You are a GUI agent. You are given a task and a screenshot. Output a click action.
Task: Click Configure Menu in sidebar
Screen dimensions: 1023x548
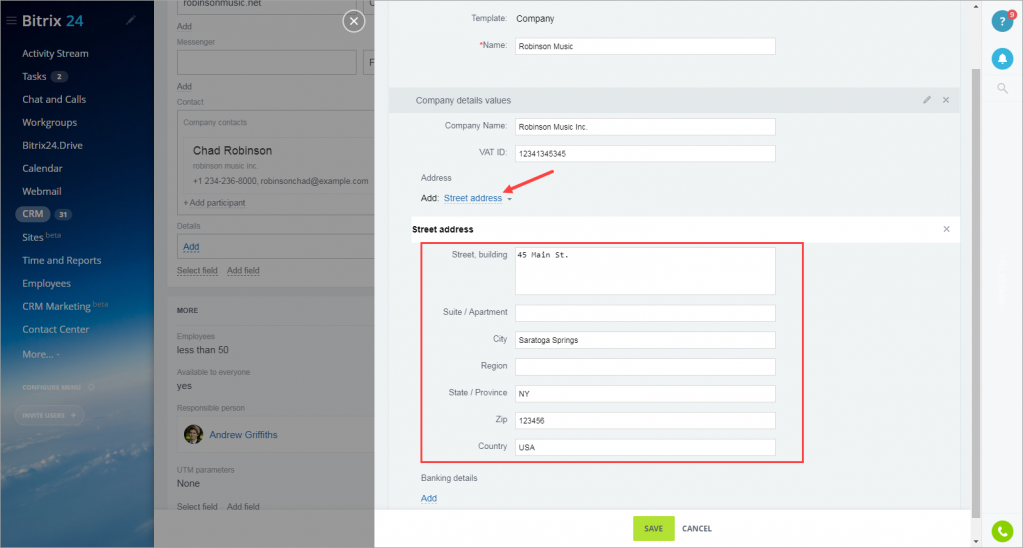pos(52,387)
